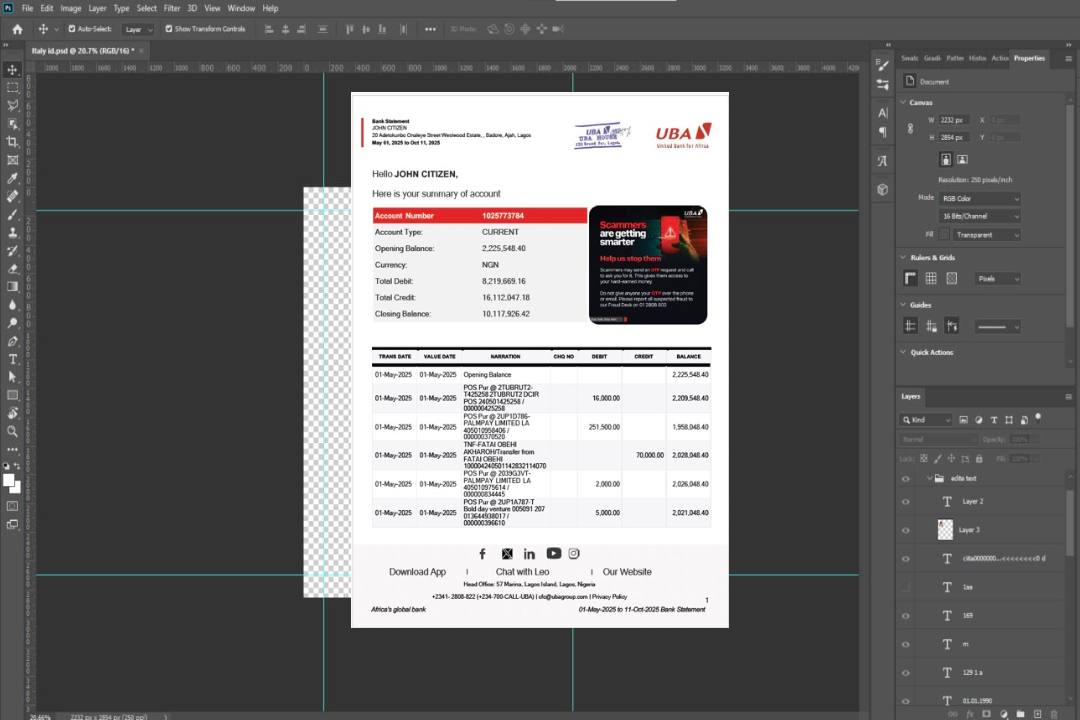This screenshot has width=1080, height=720.
Task: Select the Path Selection arrow tool
Action: point(12,377)
